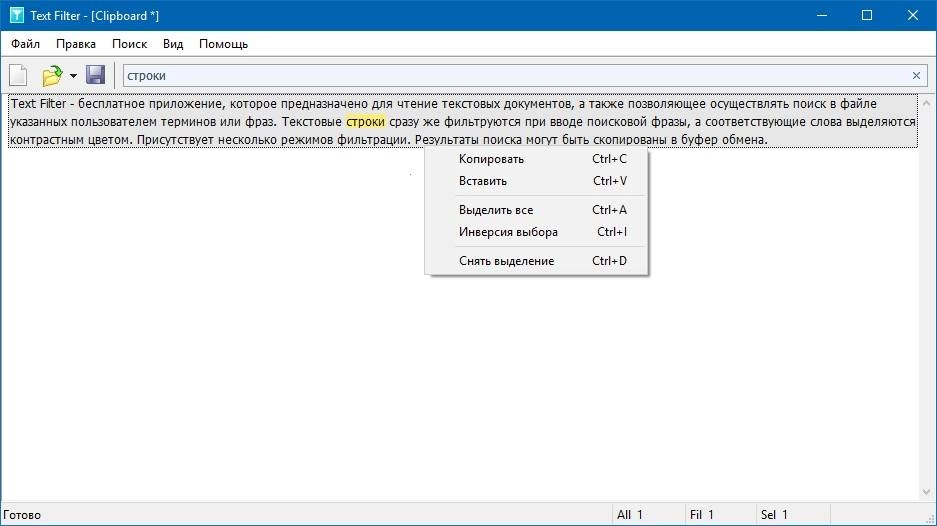
Task: Click the Sel 1 status bar entry
Action: click(x=774, y=515)
